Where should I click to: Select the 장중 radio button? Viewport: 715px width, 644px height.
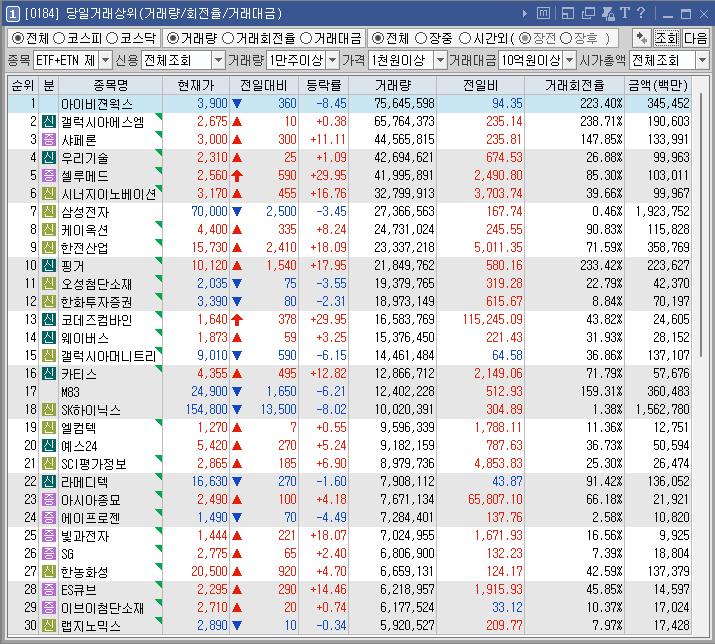(421, 38)
